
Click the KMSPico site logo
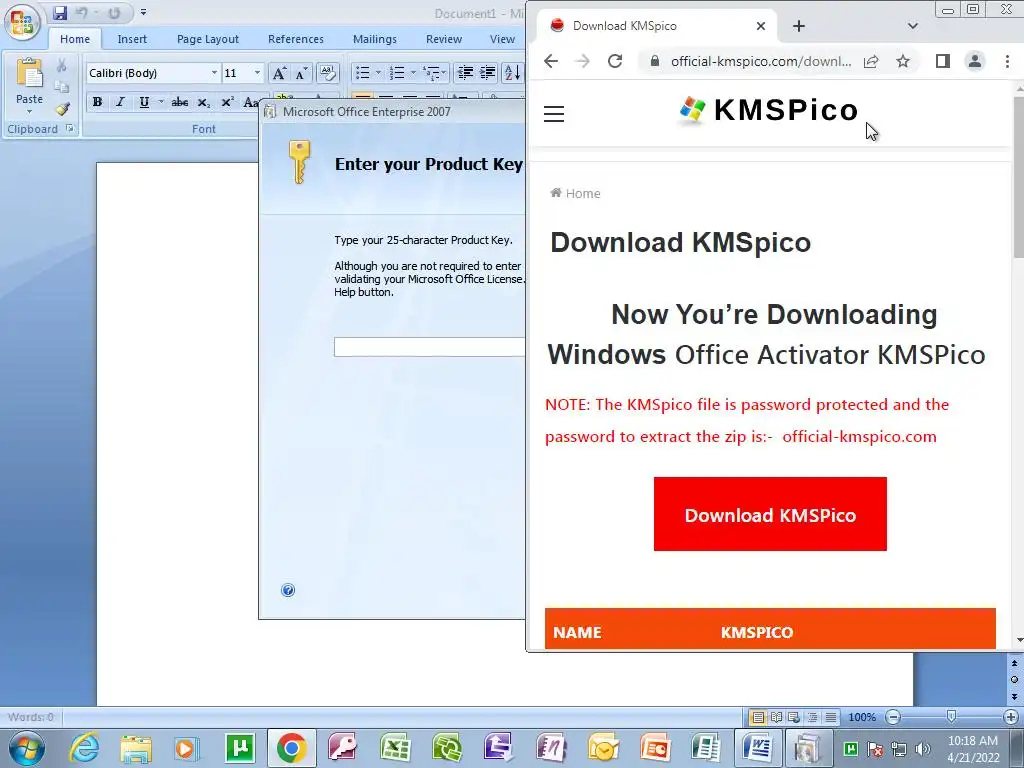point(768,110)
